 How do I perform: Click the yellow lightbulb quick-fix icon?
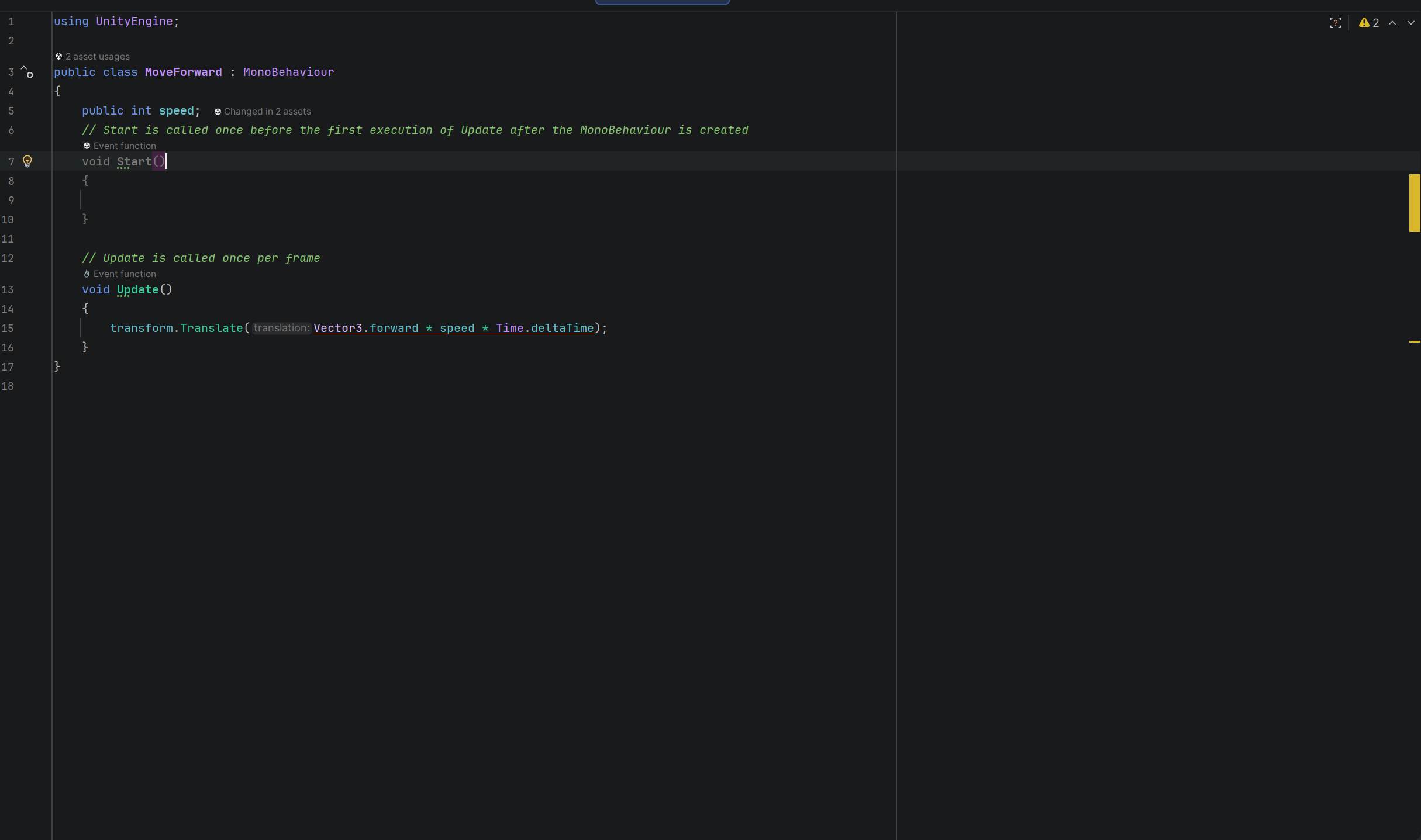(27, 161)
